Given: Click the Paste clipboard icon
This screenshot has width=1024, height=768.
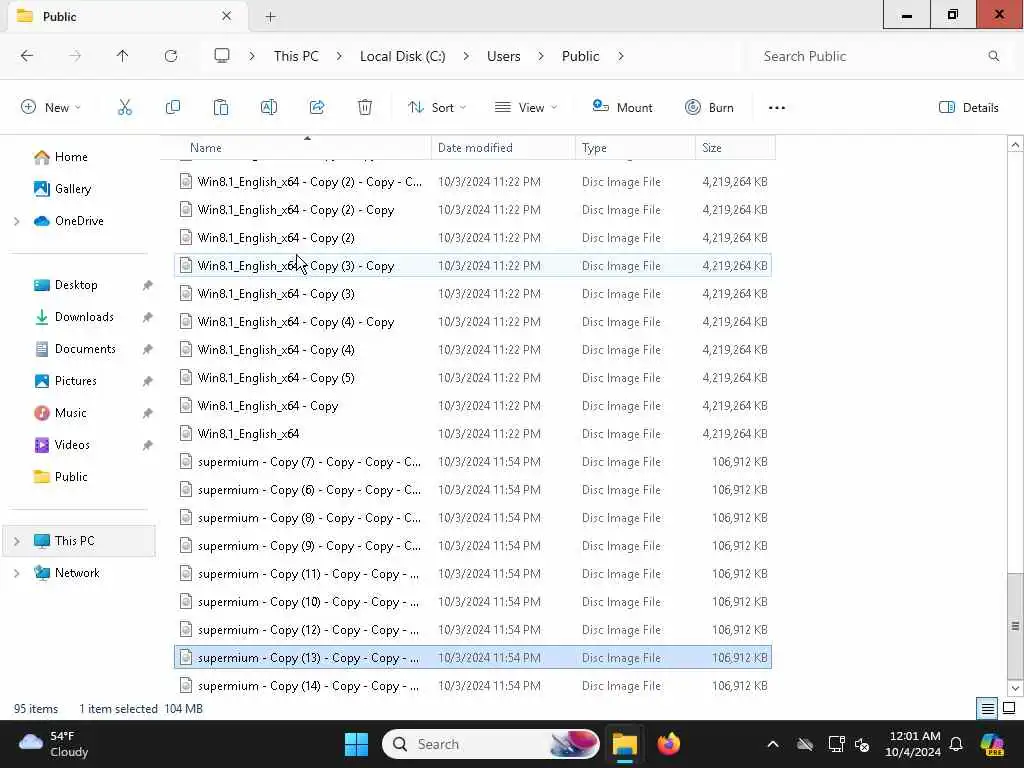Looking at the screenshot, I should point(221,108).
